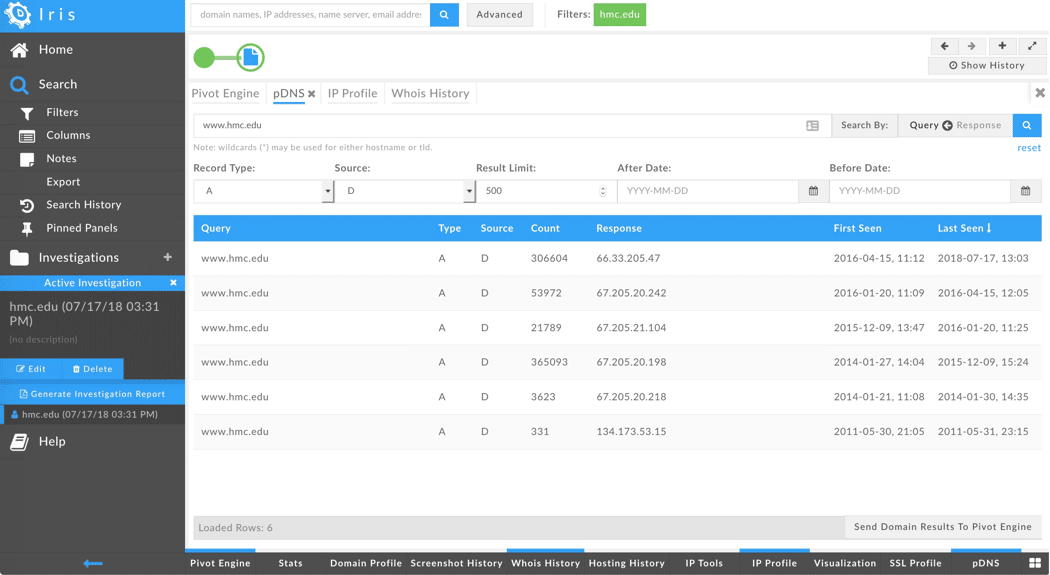The height and width of the screenshot is (575, 1050).
Task: Click response IP 134.173.53.15
Action: pos(631,432)
